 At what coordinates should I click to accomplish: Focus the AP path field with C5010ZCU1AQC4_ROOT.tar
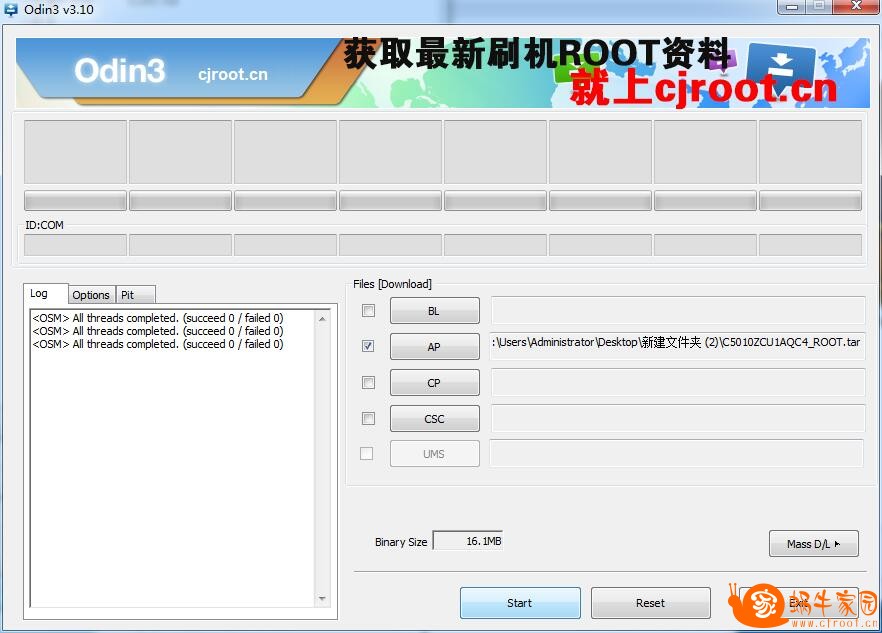(678, 345)
